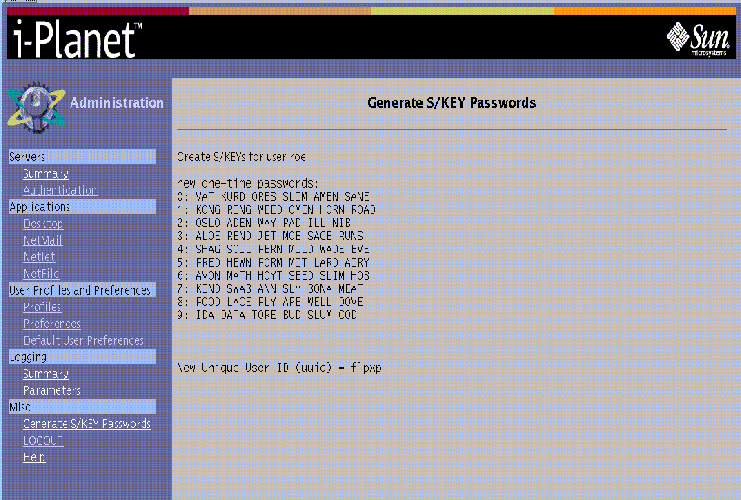Click password line 8 starting FOOD LACE
Screen dimensions: 741x500
tap(270, 302)
